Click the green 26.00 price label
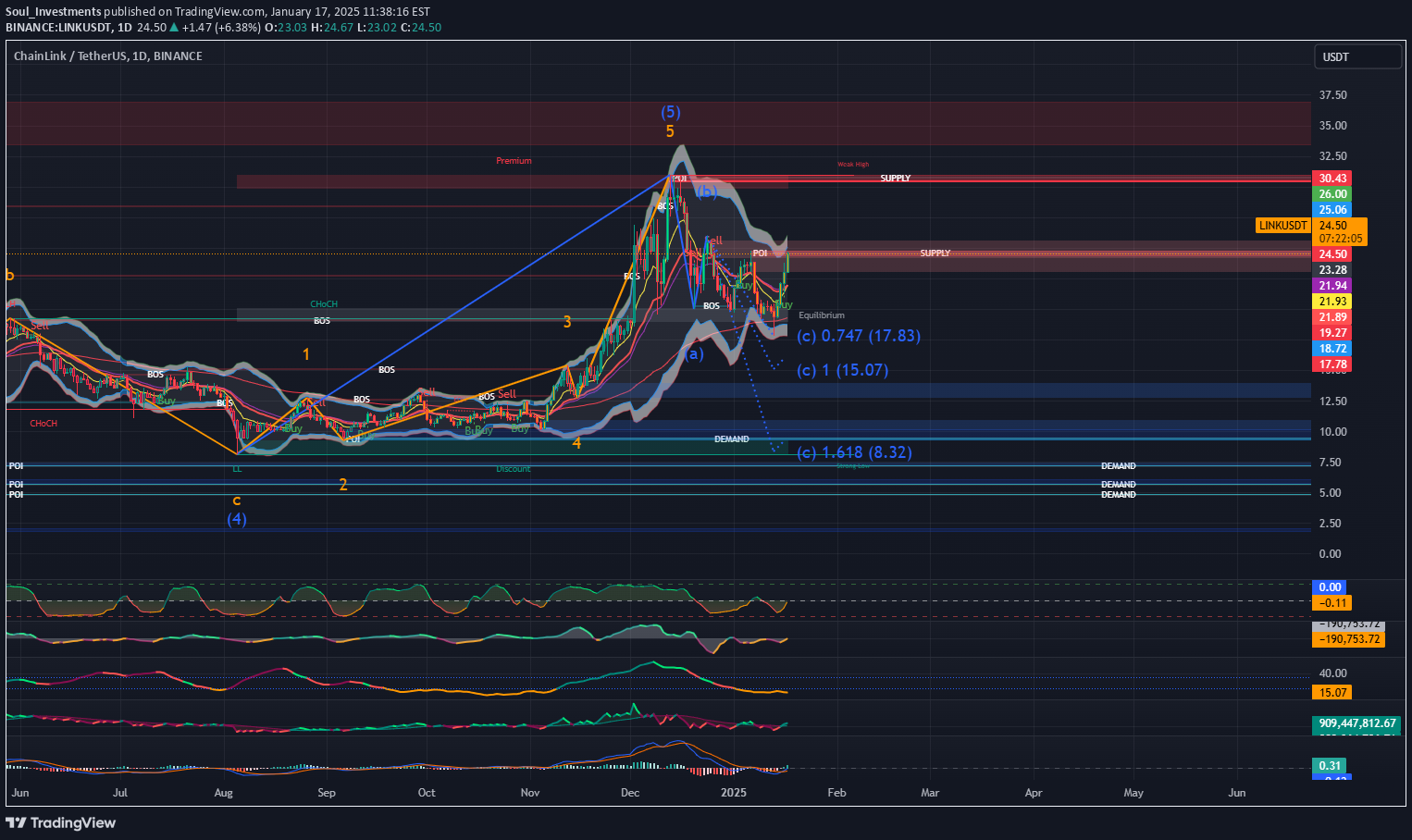 pyautogui.click(x=1332, y=194)
